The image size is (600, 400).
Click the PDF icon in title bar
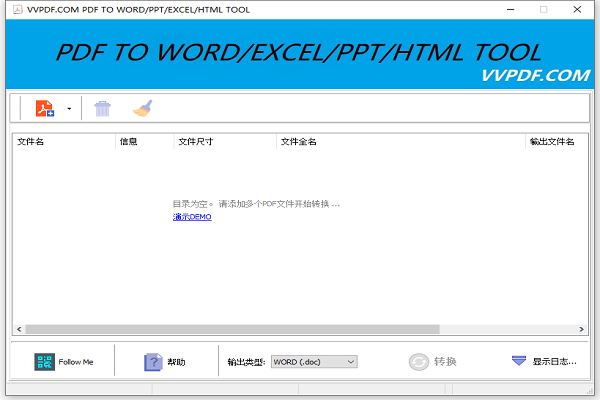pos(18,10)
